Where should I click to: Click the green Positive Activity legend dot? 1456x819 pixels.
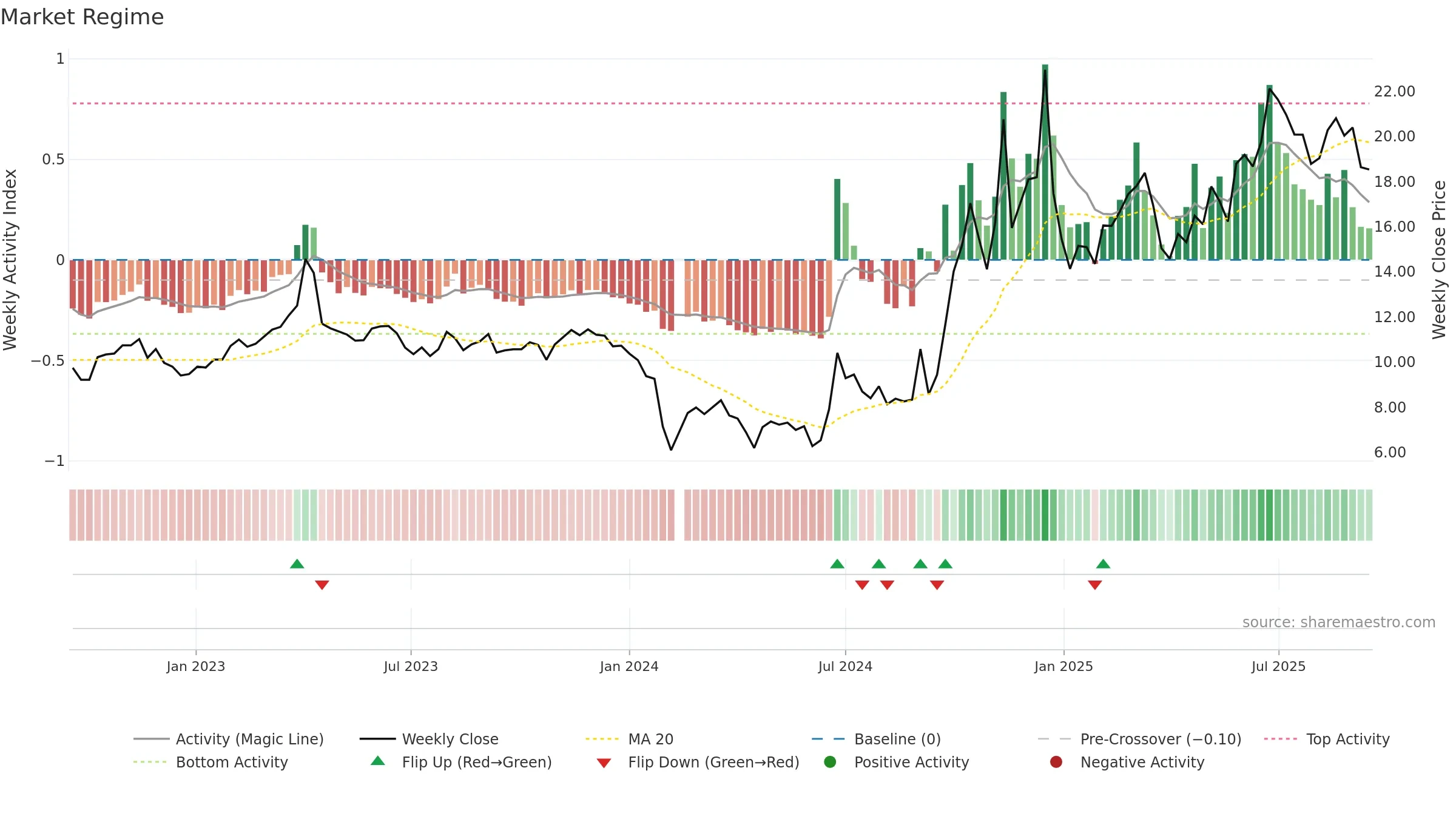point(831,762)
